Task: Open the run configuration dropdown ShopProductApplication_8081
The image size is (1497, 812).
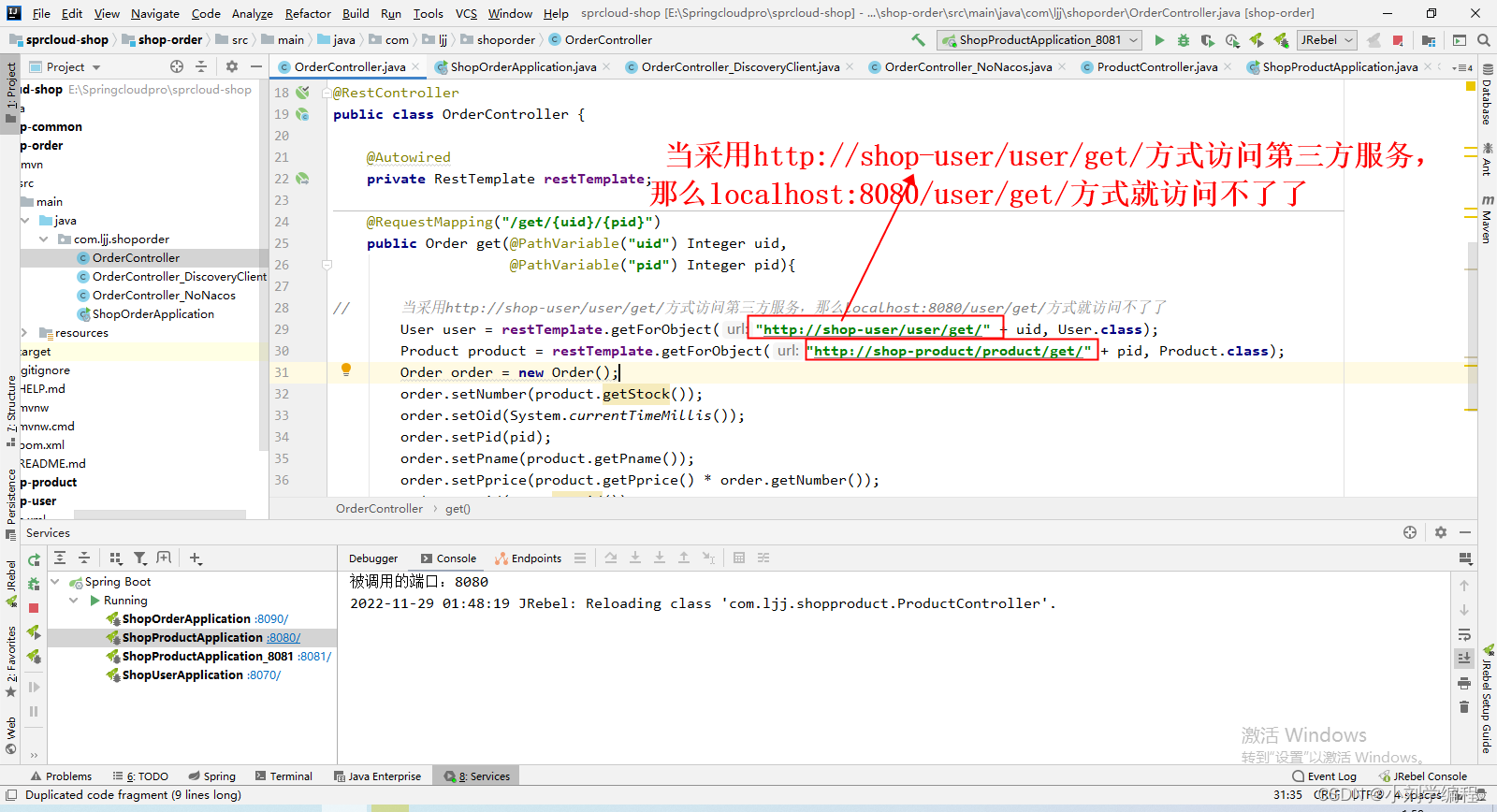Action: pos(1040,40)
